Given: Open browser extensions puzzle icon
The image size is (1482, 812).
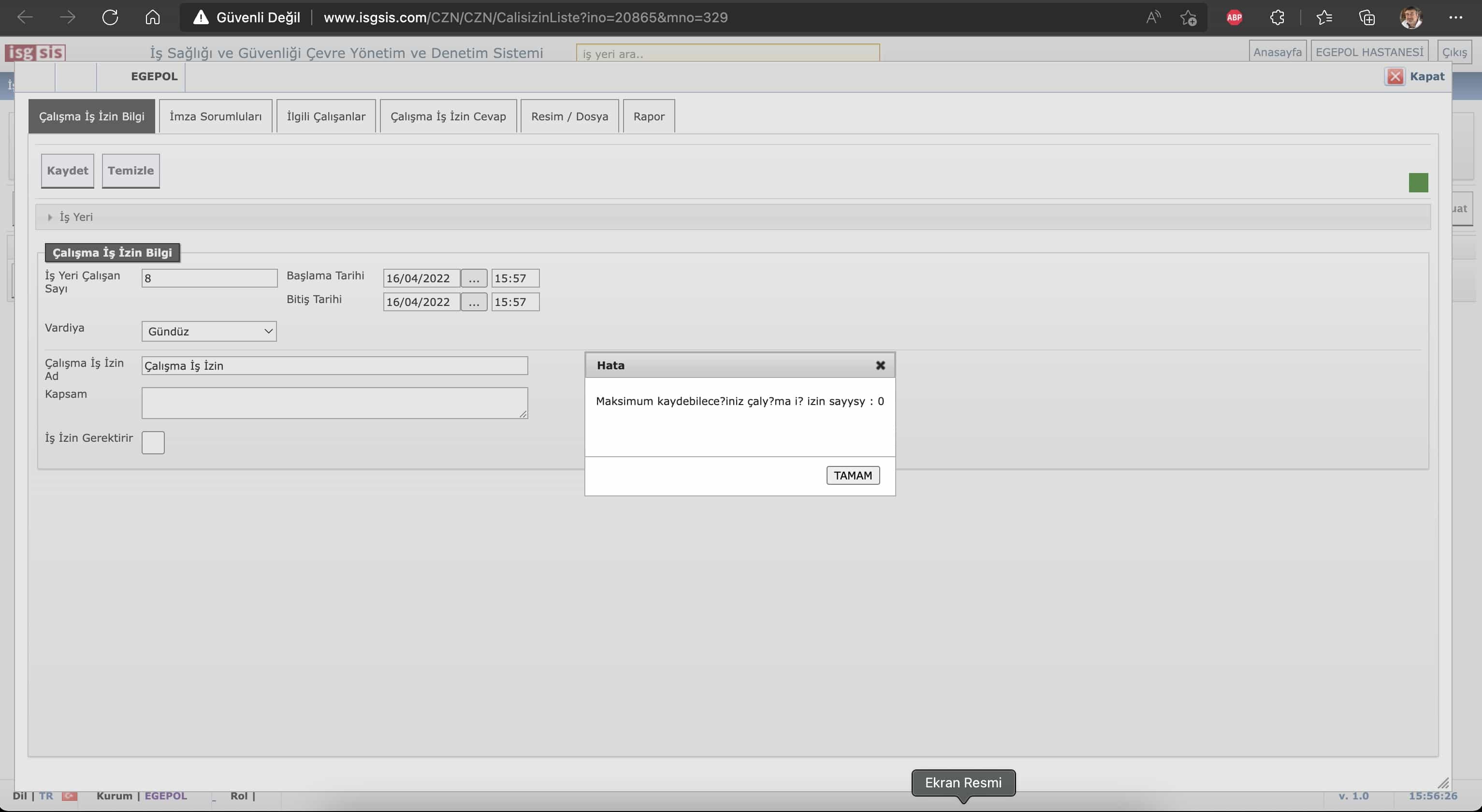Looking at the screenshot, I should coord(1277,17).
